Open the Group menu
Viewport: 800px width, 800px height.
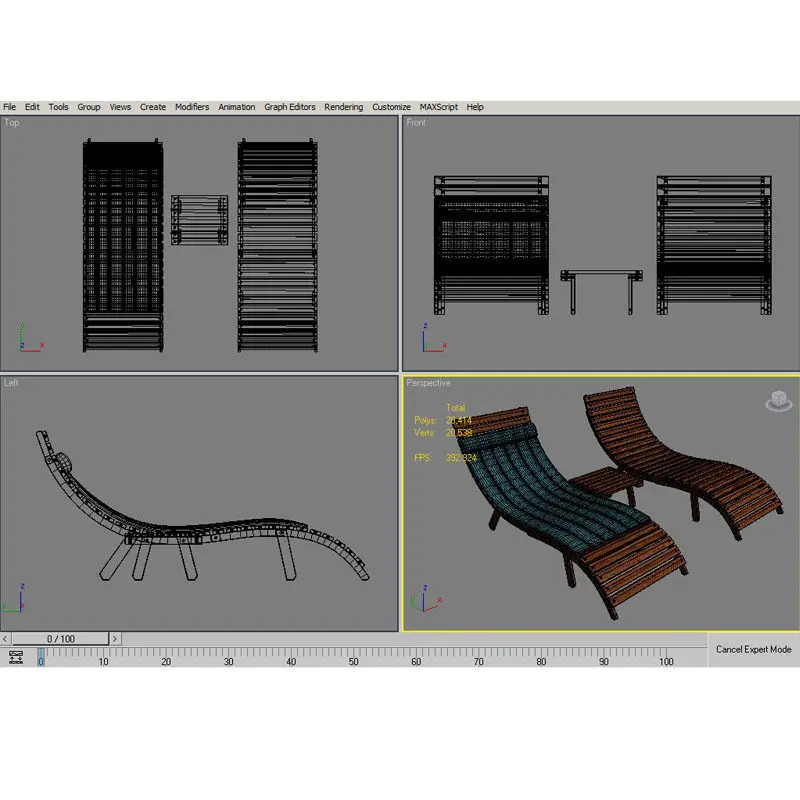tap(89, 107)
